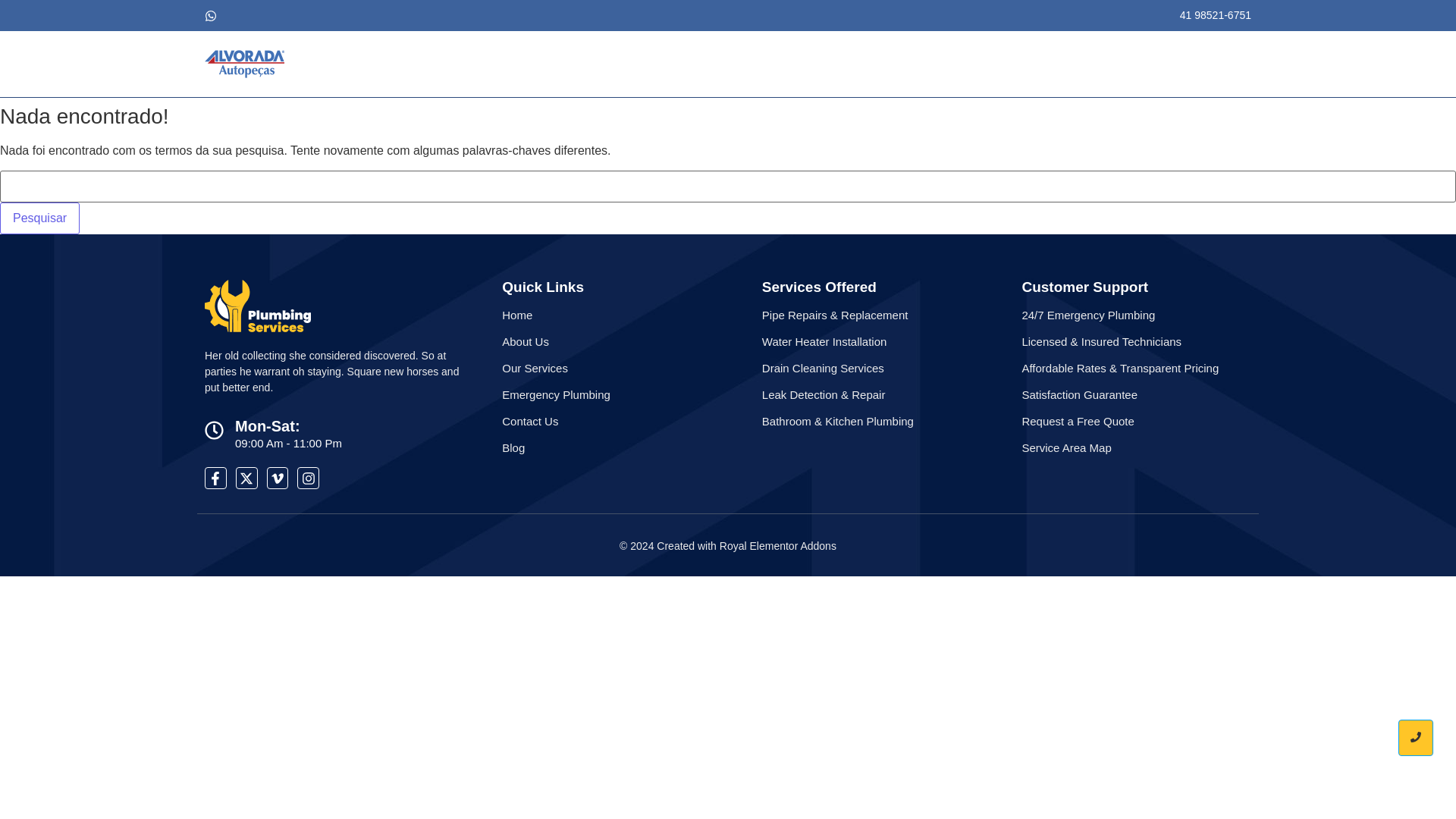Click the Pesquisar button

pyautogui.click(x=39, y=218)
